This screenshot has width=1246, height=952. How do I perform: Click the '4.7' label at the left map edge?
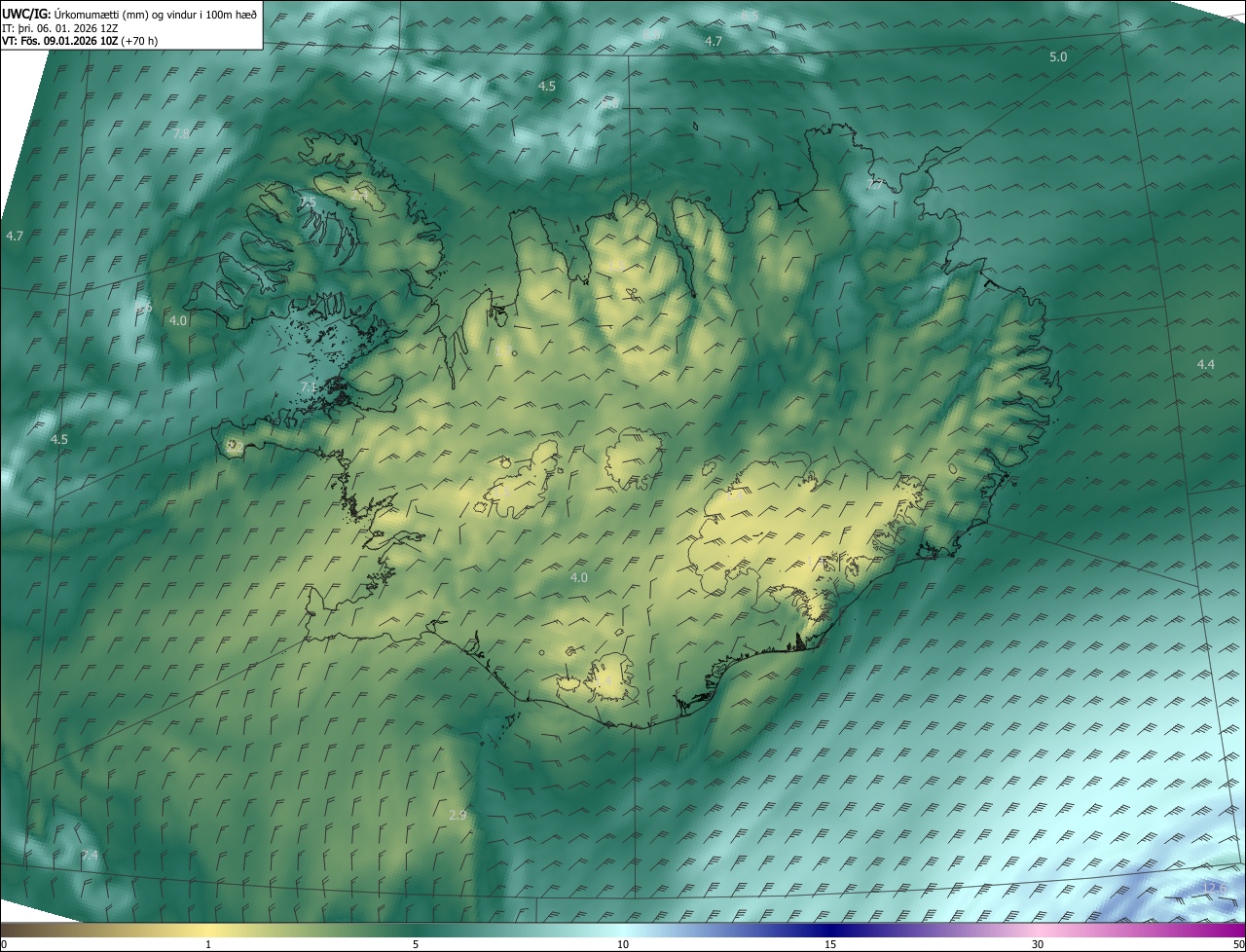click(x=14, y=236)
